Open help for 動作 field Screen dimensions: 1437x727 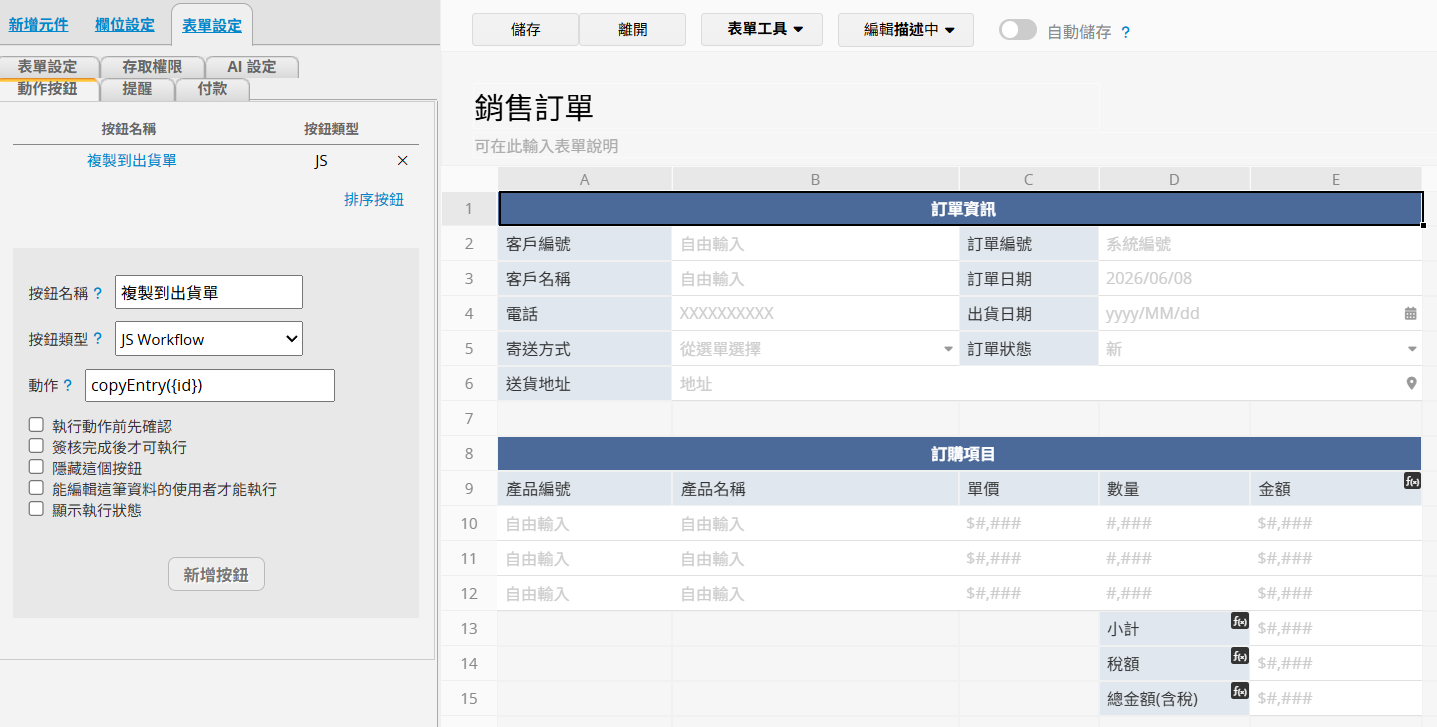[68, 385]
